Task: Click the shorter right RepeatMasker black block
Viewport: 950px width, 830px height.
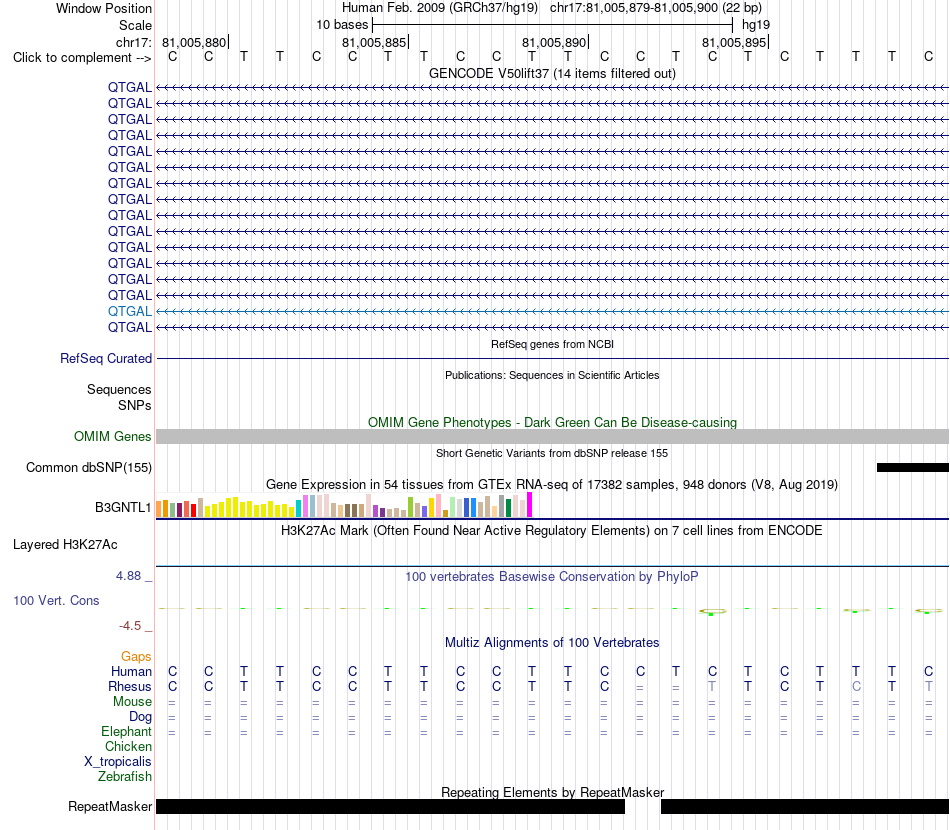Action: [x=805, y=806]
